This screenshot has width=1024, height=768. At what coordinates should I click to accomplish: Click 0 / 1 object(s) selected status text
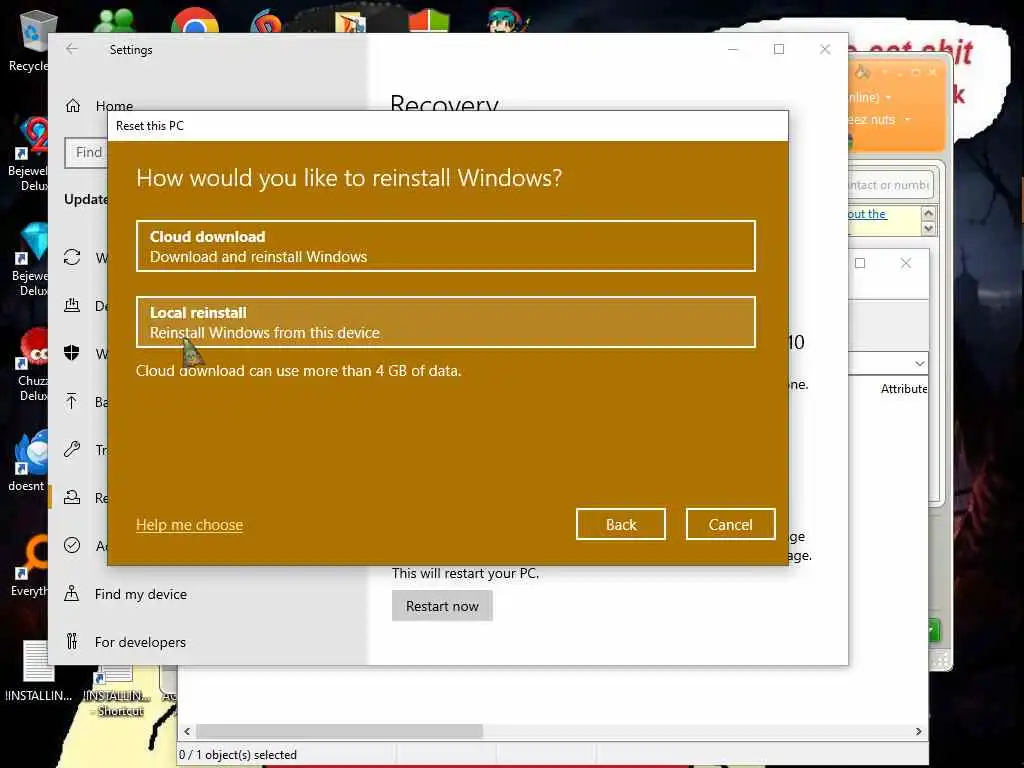coord(238,754)
